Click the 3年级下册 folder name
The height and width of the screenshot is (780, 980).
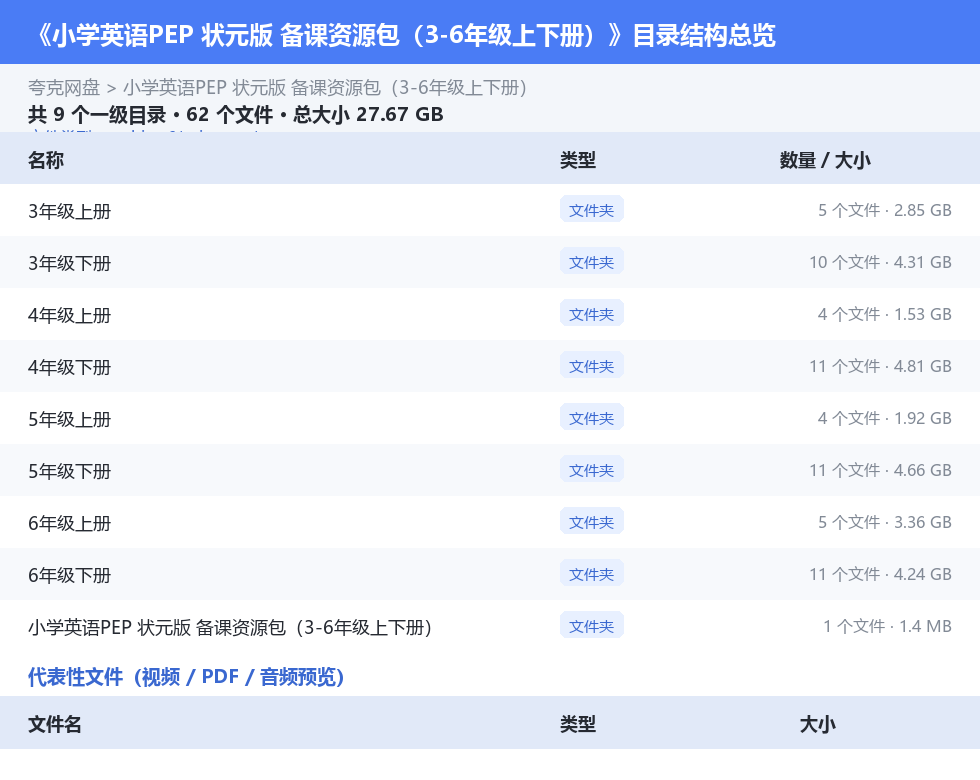pos(69,263)
